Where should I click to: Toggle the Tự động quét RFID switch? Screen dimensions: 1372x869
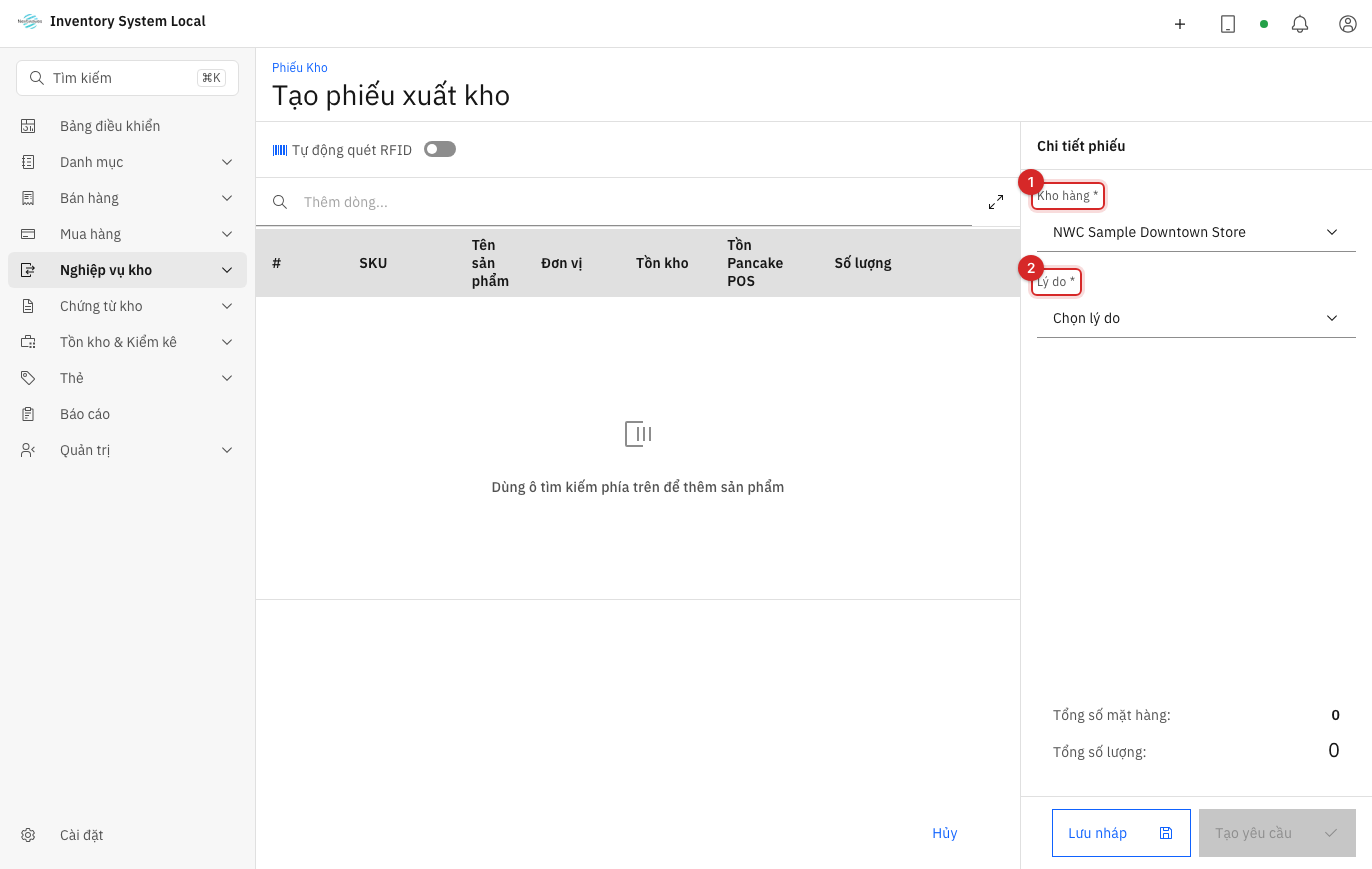(x=440, y=149)
